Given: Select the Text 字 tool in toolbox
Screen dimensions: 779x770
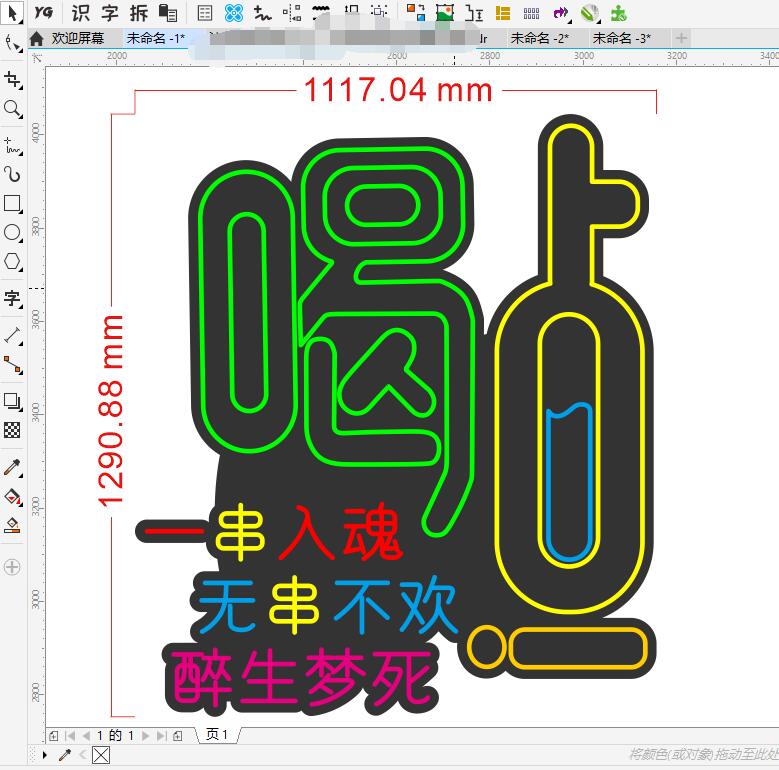Looking at the screenshot, I should point(12,299).
